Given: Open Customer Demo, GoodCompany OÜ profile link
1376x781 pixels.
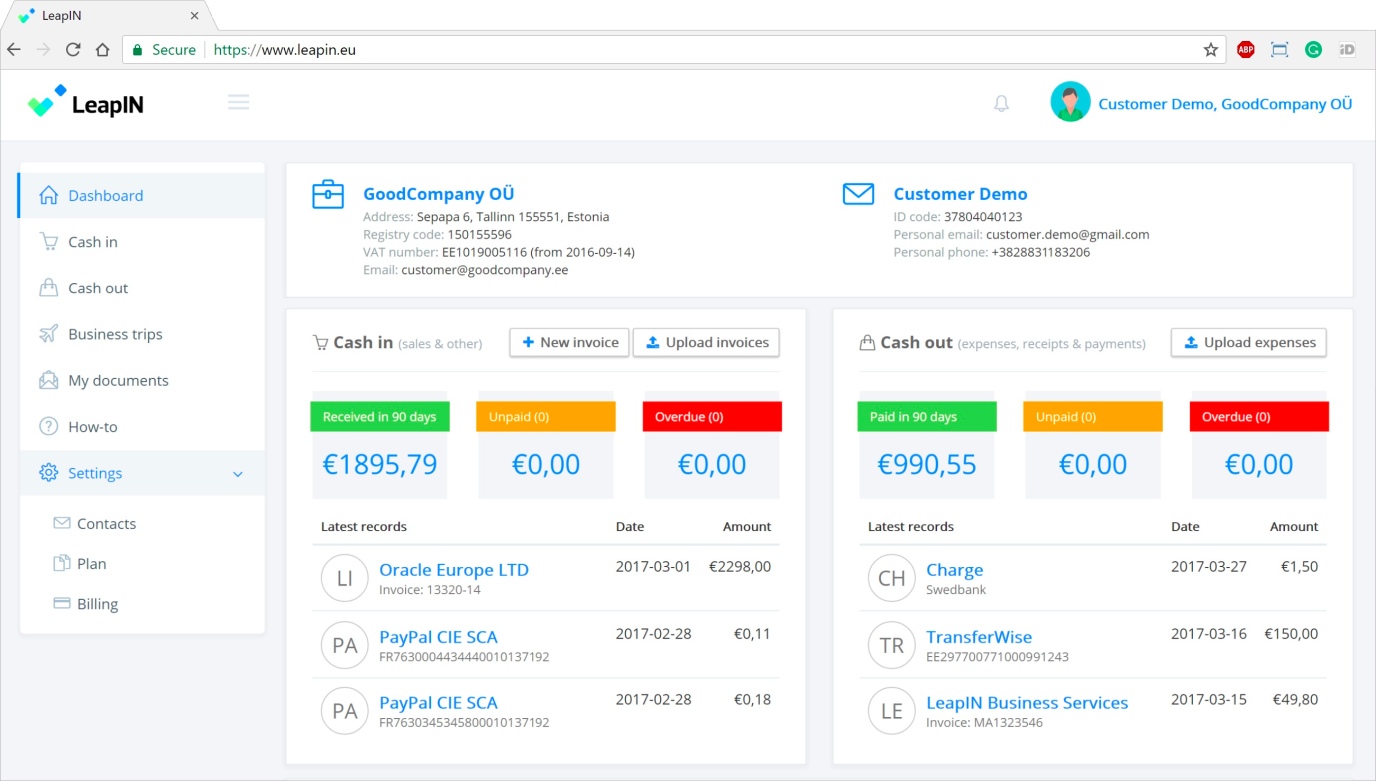Looking at the screenshot, I should 1225,104.
